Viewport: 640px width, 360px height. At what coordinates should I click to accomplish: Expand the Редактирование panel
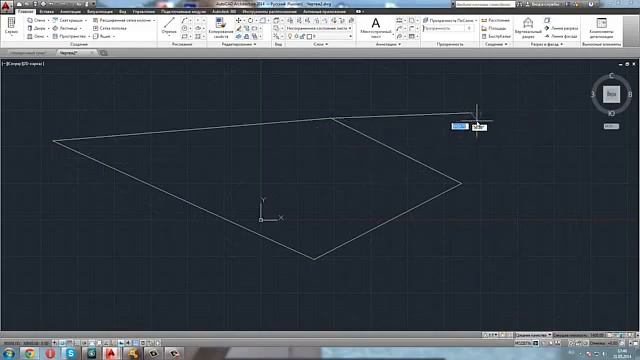click(x=239, y=44)
